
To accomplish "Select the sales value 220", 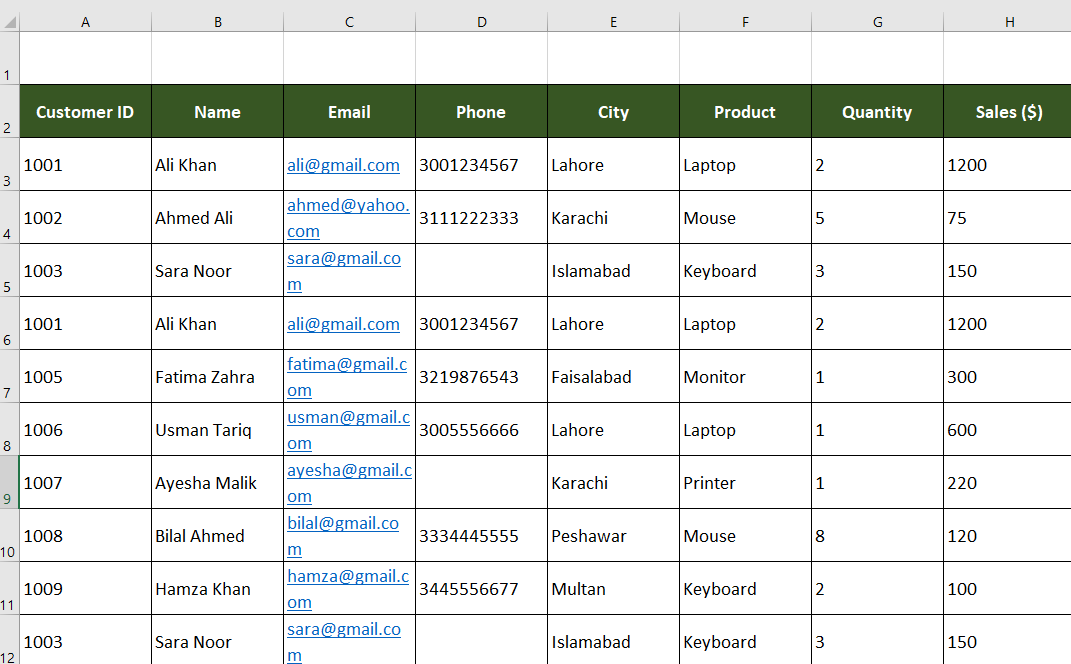I will point(1007,482).
